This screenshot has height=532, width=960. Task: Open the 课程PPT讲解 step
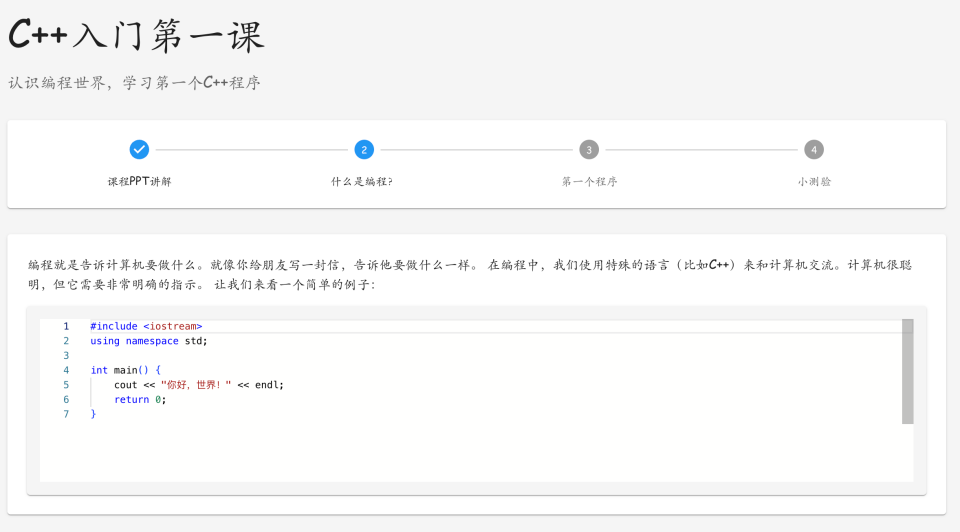tap(140, 181)
